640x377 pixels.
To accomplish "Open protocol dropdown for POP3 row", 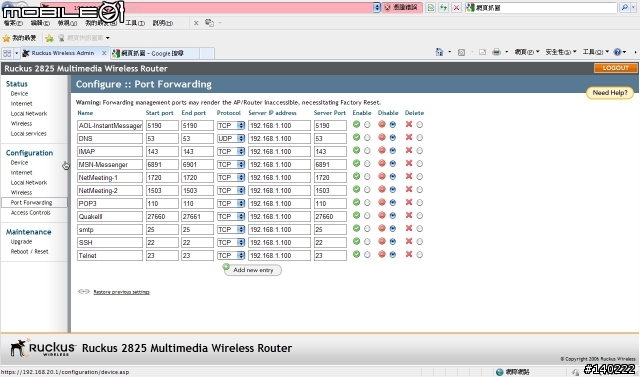I will tap(231, 204).
